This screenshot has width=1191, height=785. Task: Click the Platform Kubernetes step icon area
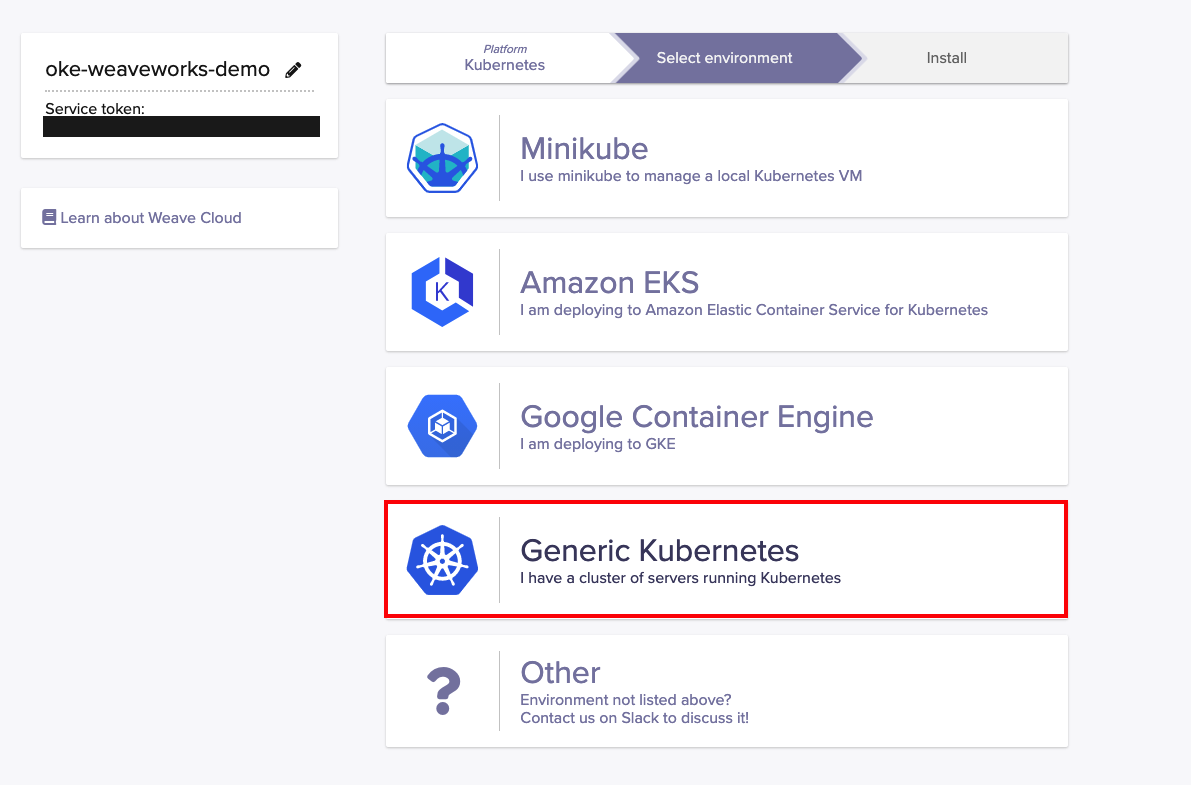pos(505,57)
